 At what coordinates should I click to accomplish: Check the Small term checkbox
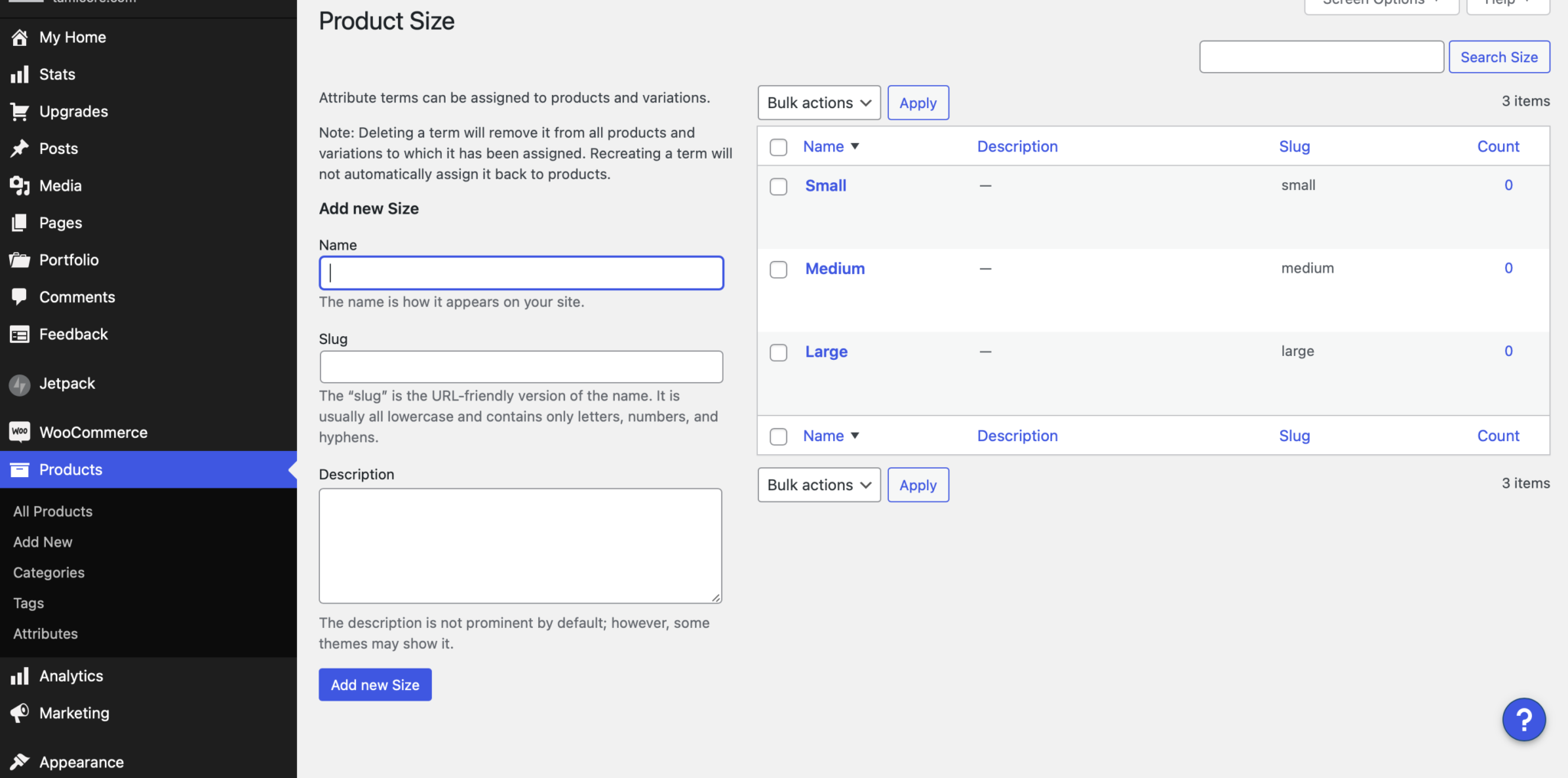click(x=779, y=187)
